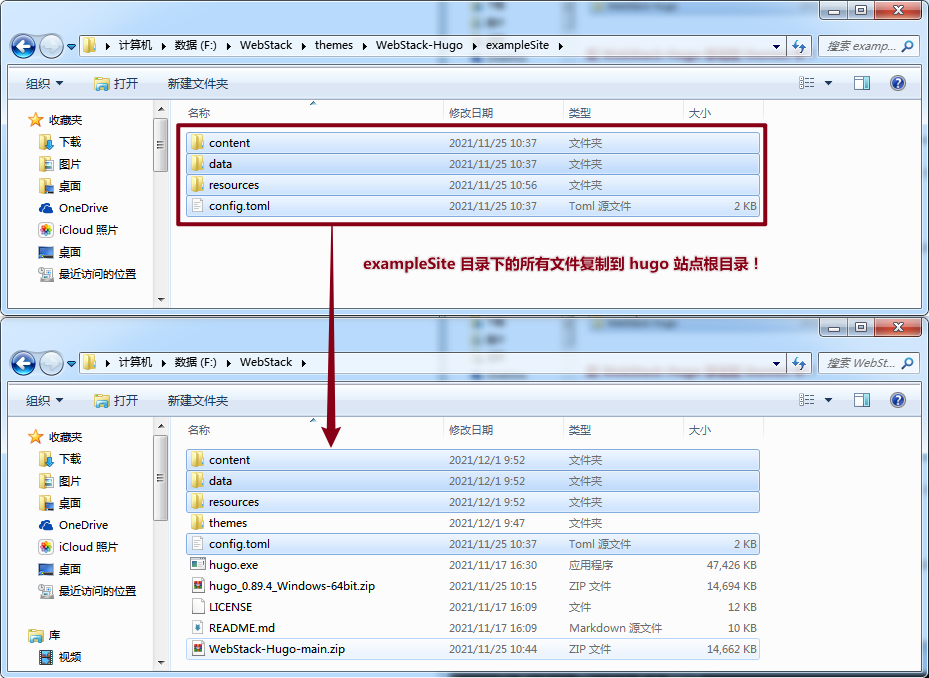Expand arrow after WebStack in lower address bar
Image resolution: width=929 pixels, height=678 pixels.
[x=304, y=363]
